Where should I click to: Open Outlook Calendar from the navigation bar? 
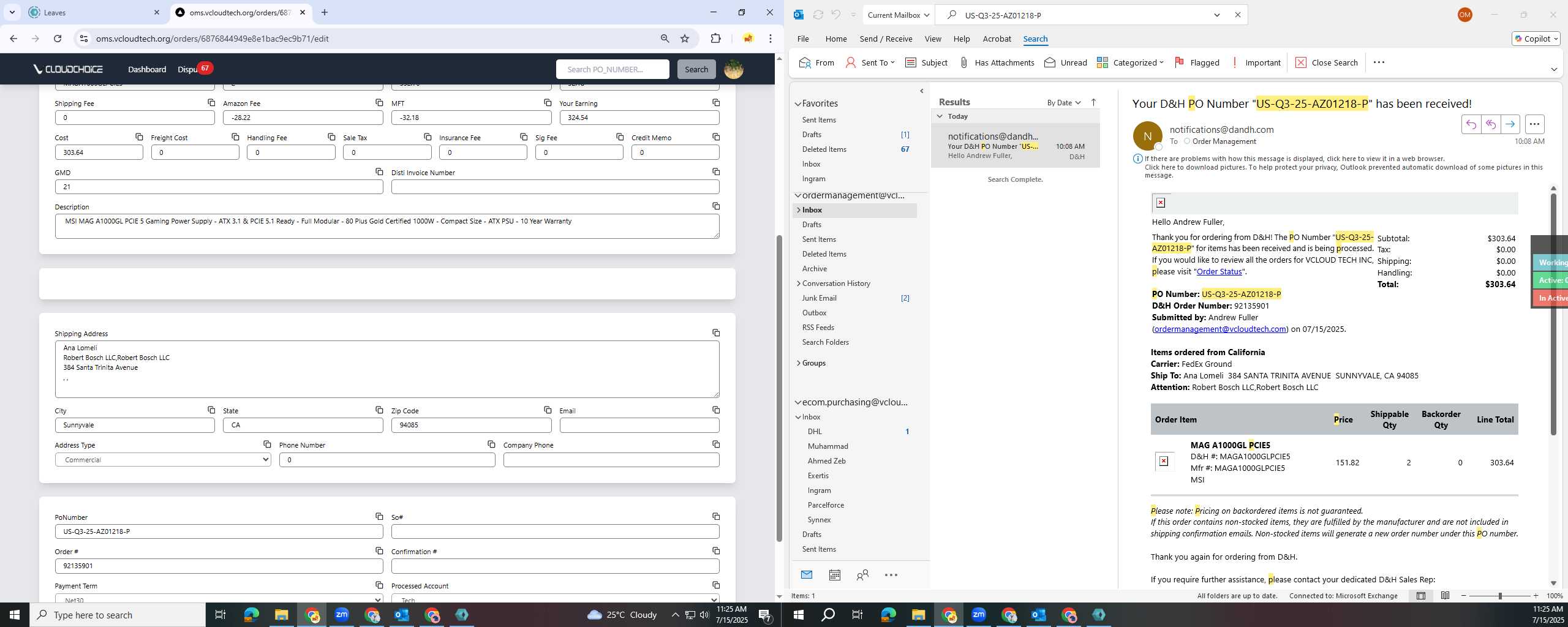[834, 574]
